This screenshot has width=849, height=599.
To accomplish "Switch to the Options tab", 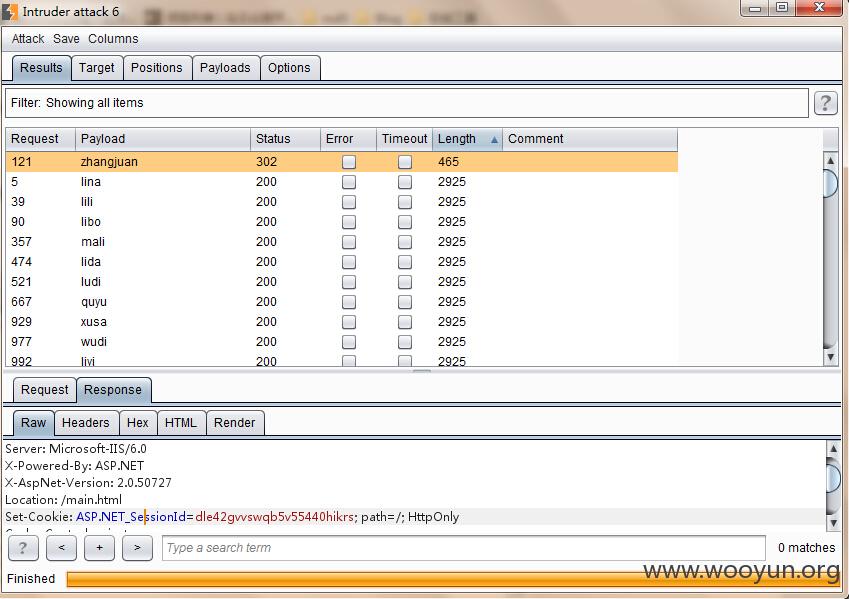I will coord(289,68).
